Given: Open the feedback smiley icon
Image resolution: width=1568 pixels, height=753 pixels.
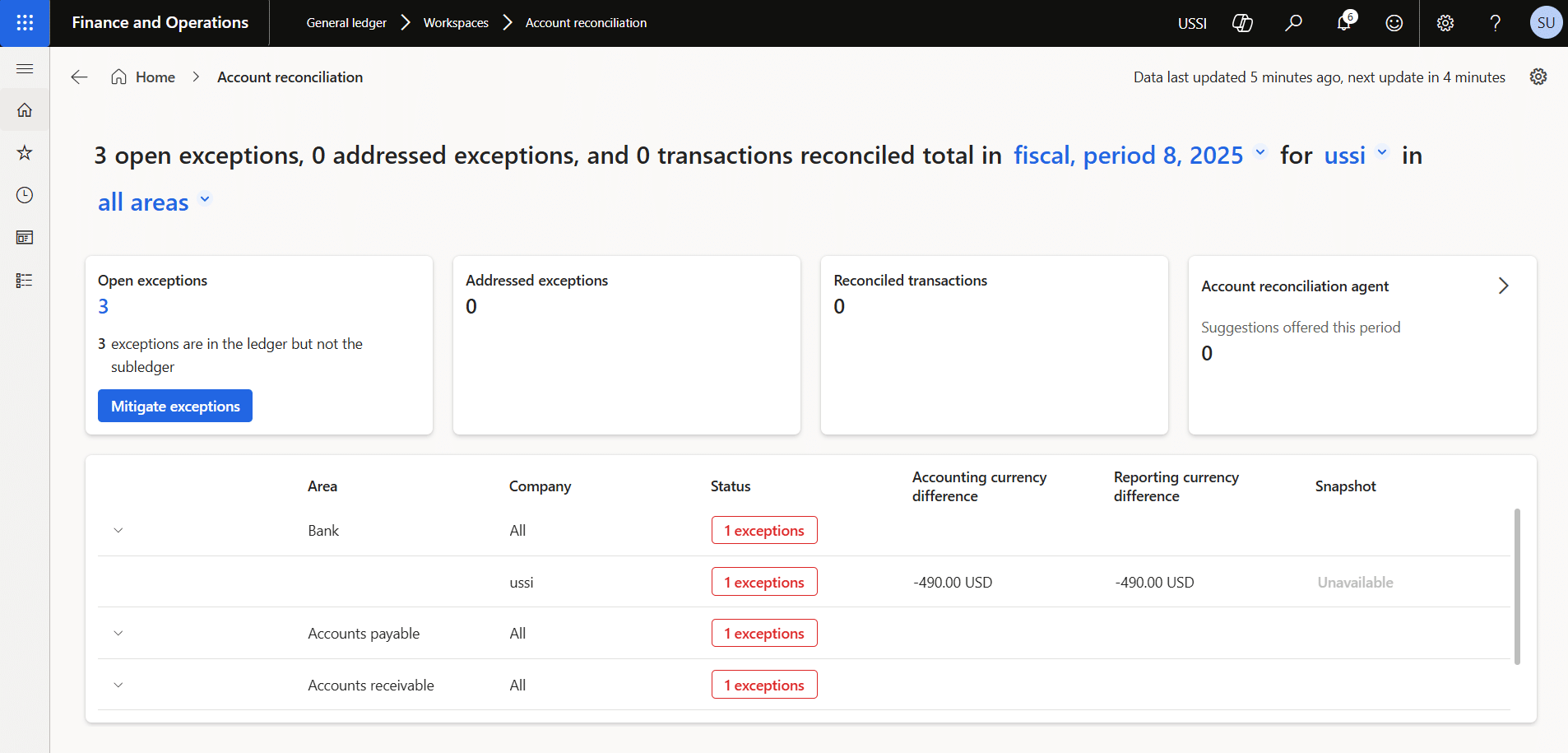Looking at the screenshot, I should point(1394,23).
